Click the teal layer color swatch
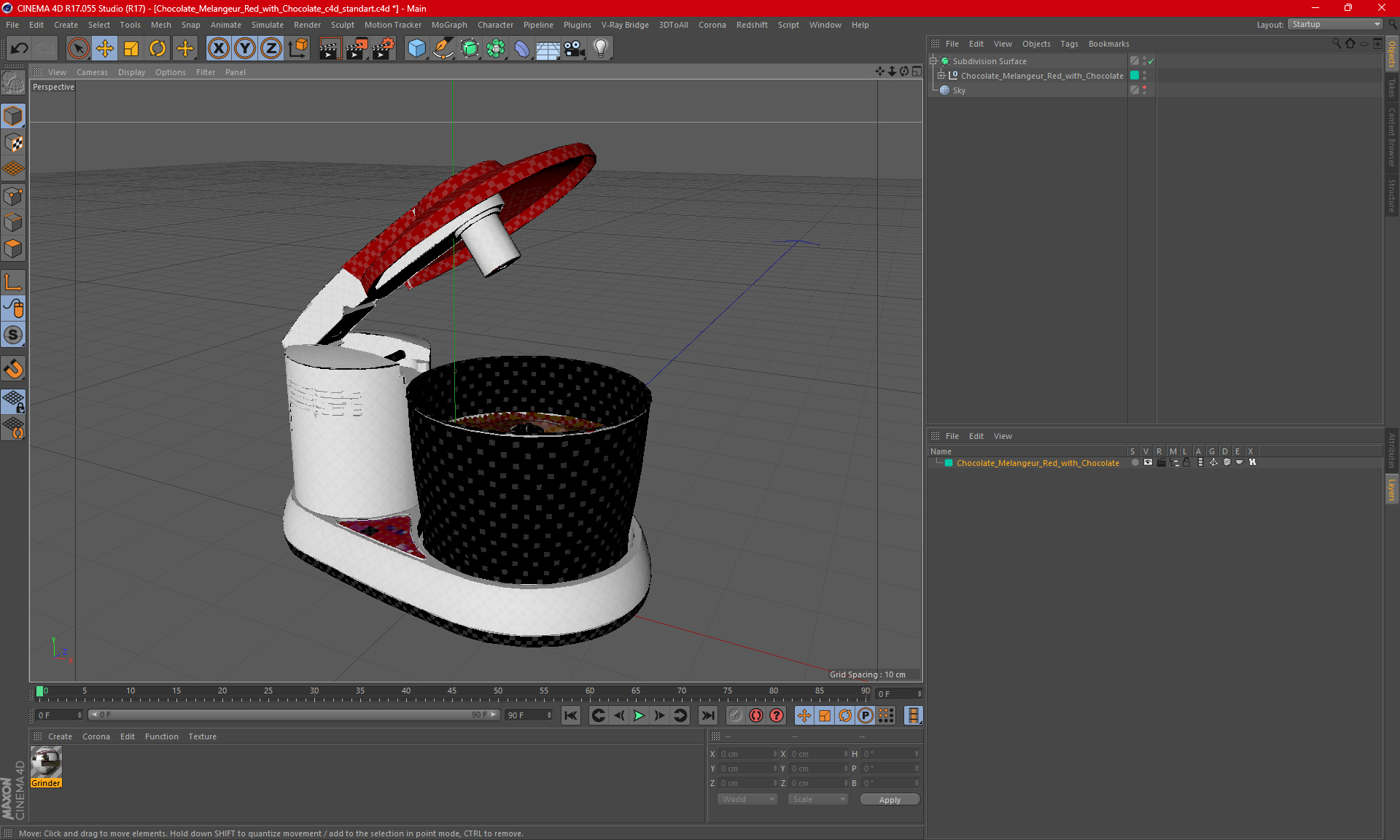The width and height of the screenshot is (1400, 840). click(x=1135, y=75)
